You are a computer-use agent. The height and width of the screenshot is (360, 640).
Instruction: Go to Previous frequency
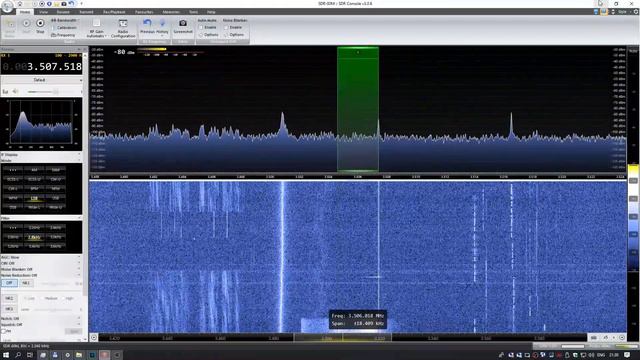coord(147,26)
